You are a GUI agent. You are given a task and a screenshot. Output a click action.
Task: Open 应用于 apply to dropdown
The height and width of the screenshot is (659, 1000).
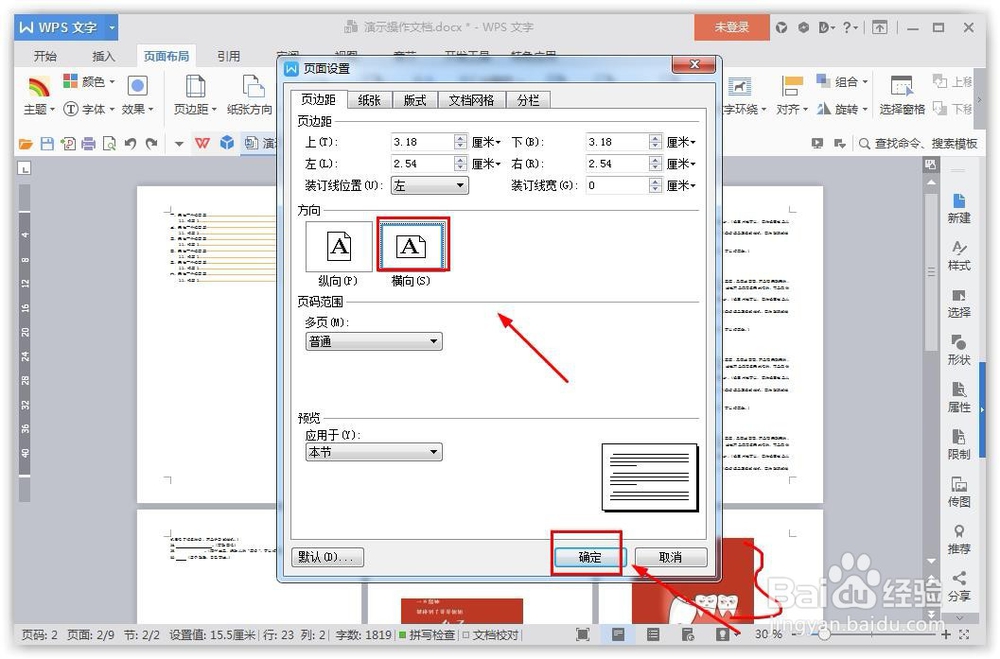(x=374, y=452)
